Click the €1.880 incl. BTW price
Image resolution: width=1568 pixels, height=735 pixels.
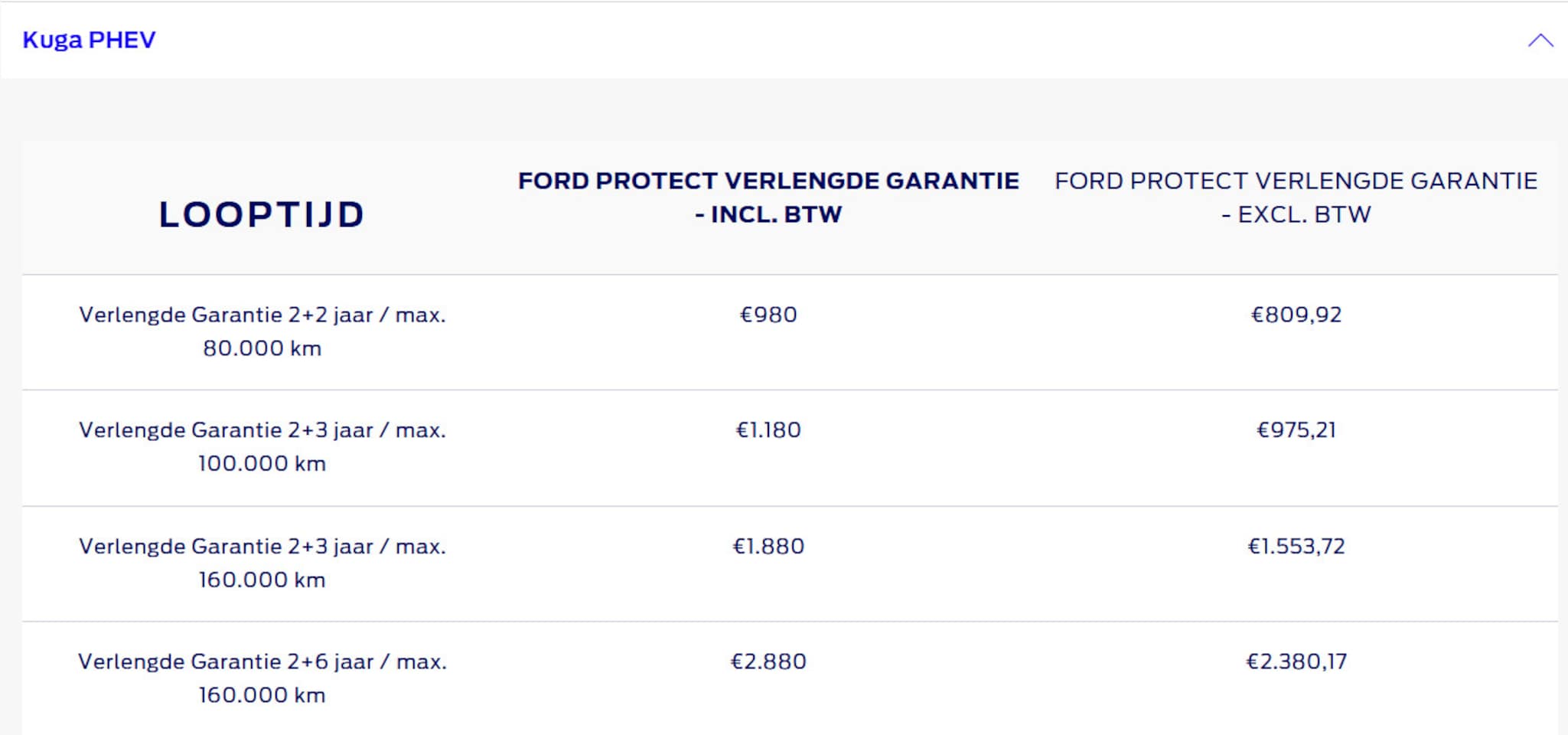point(768,547)
